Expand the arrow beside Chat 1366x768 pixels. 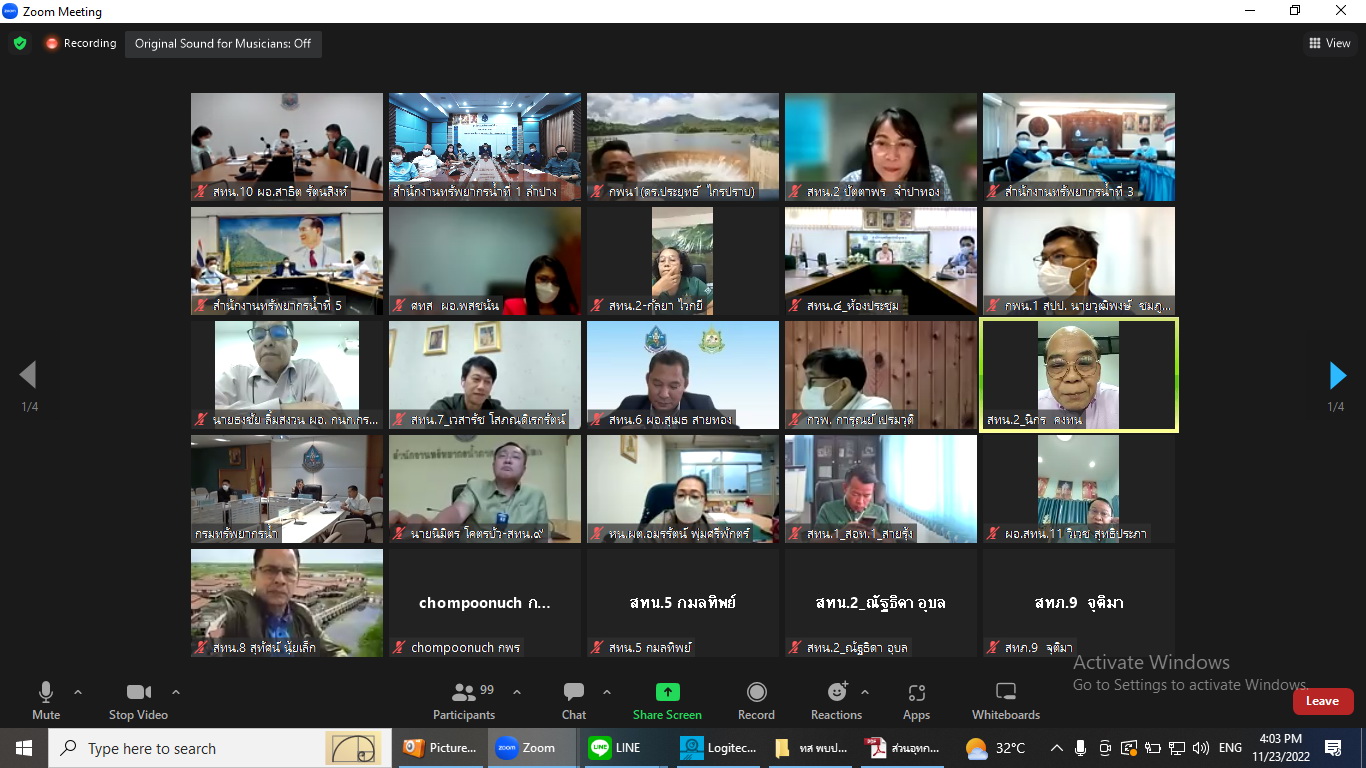607,692
